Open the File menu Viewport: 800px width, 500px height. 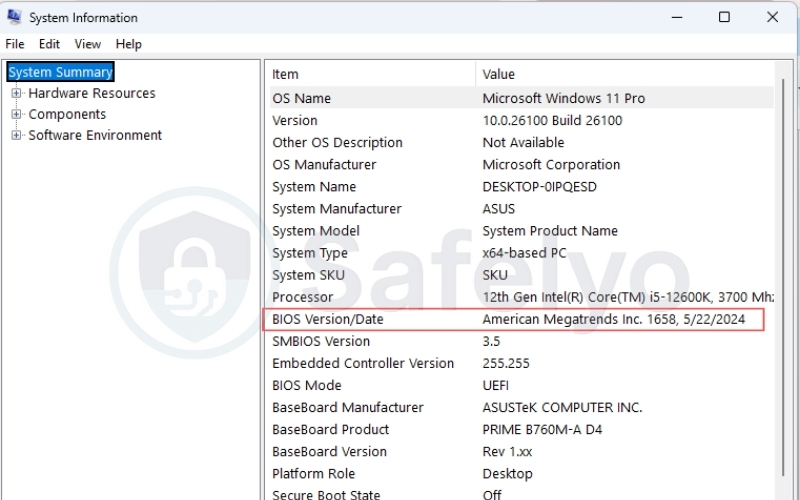coord(15,44)
